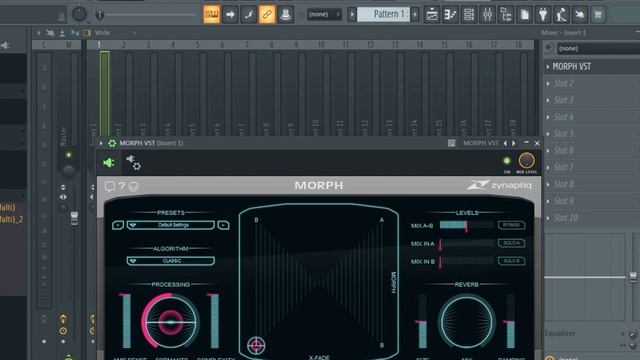Image resolution: width=640 pixels, height=360 pixels.
Task: Open the Piano roll view icon
Action: 450,15
